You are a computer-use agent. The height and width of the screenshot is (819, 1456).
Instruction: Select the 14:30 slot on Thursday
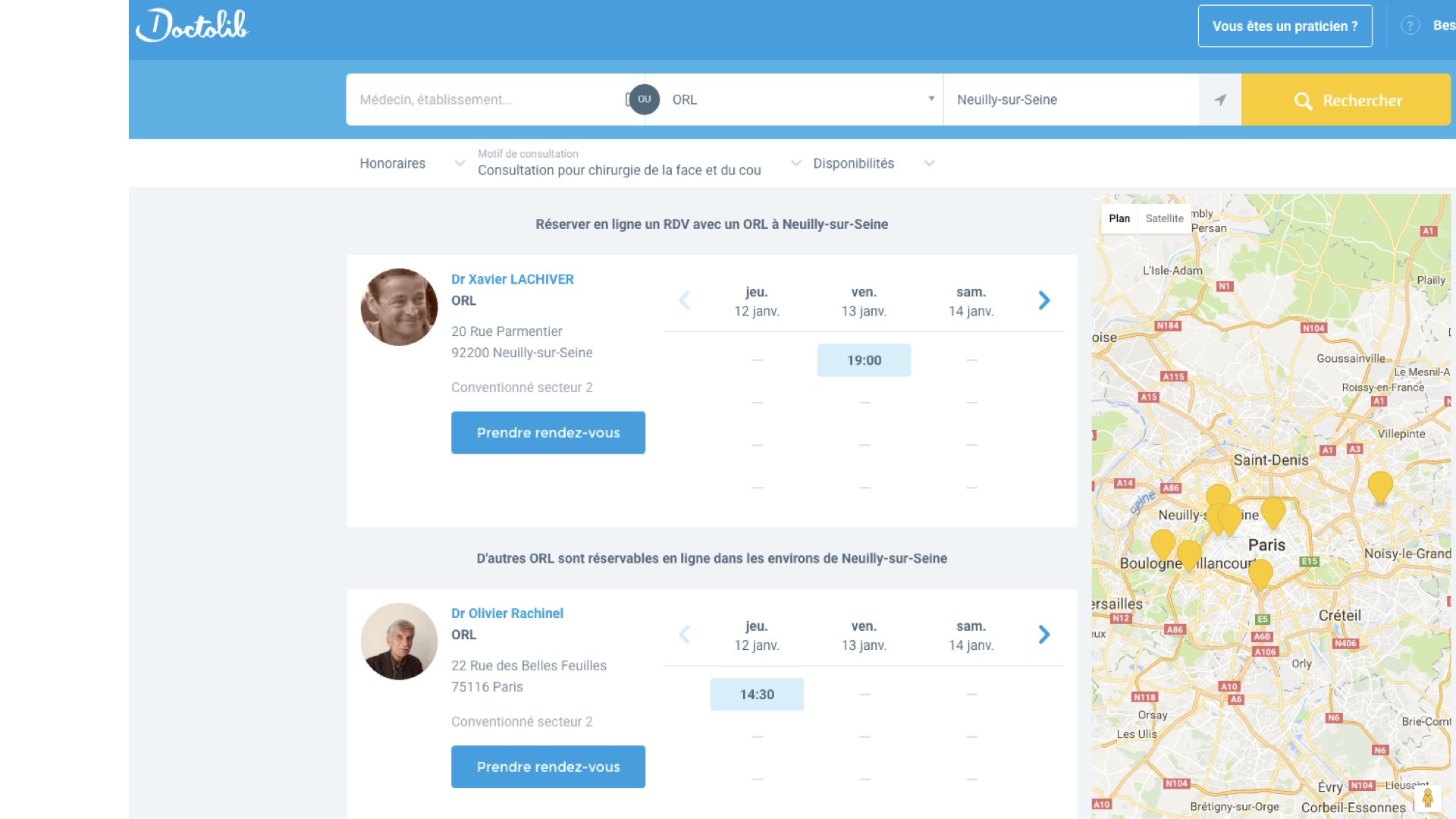click(757, 695)
